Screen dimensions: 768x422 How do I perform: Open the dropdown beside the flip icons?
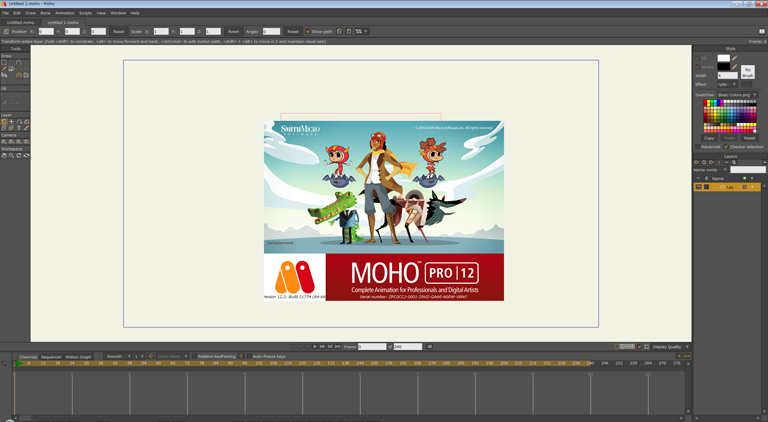[361, 31]
